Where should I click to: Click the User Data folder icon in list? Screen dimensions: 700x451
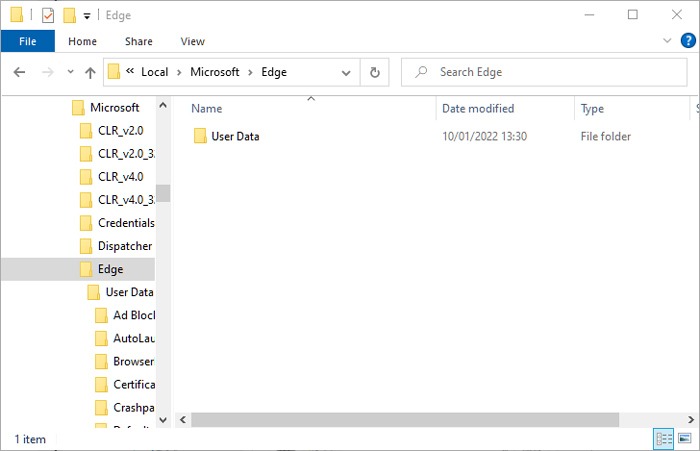tap(200, 136)
